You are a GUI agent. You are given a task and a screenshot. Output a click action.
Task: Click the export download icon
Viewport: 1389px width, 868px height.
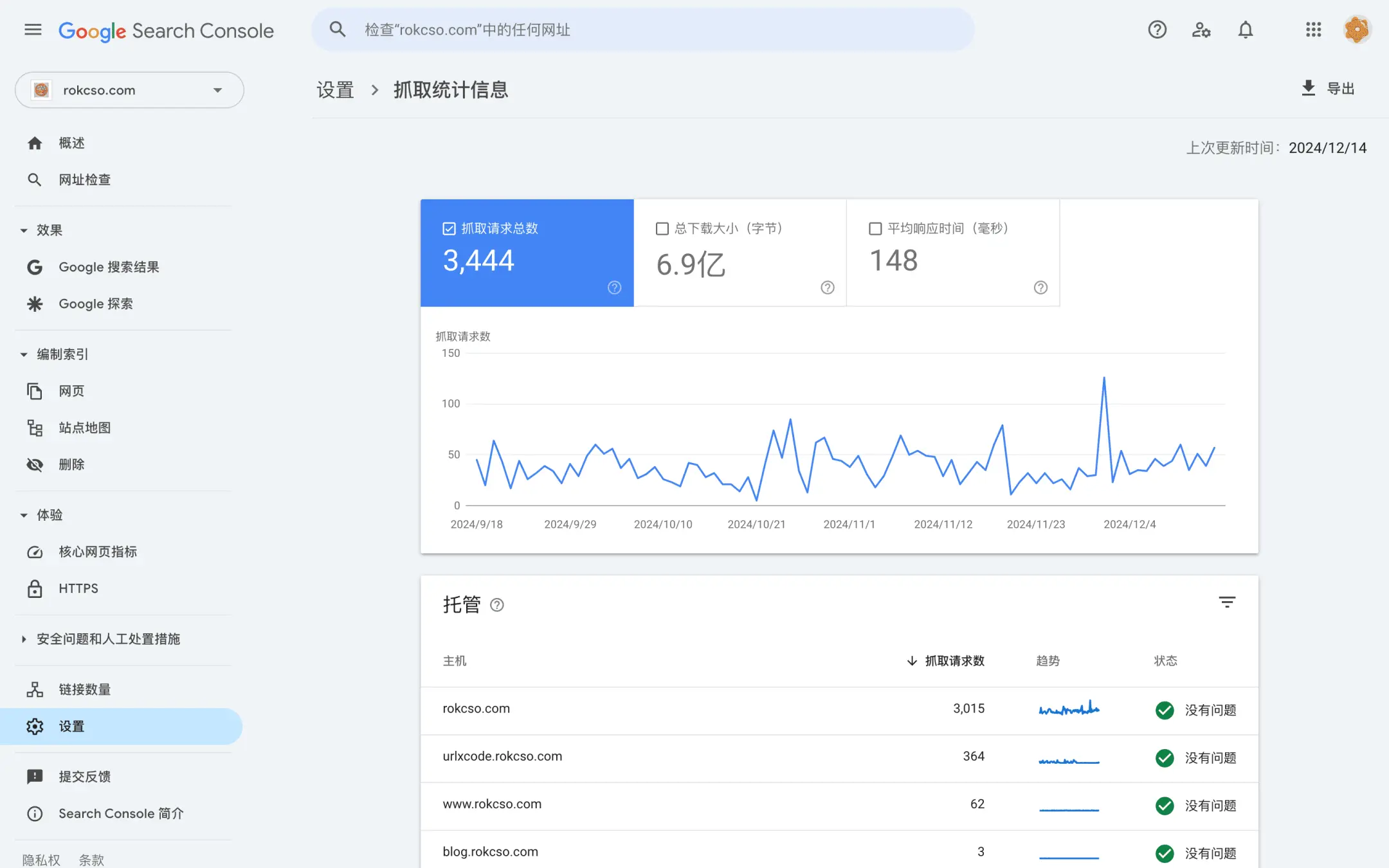[1308, 88]
